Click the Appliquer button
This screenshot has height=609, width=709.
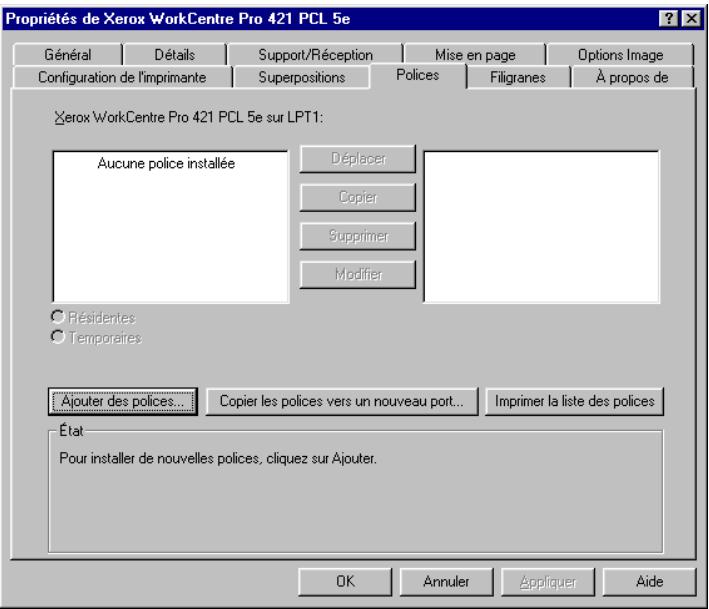point(548,581)
